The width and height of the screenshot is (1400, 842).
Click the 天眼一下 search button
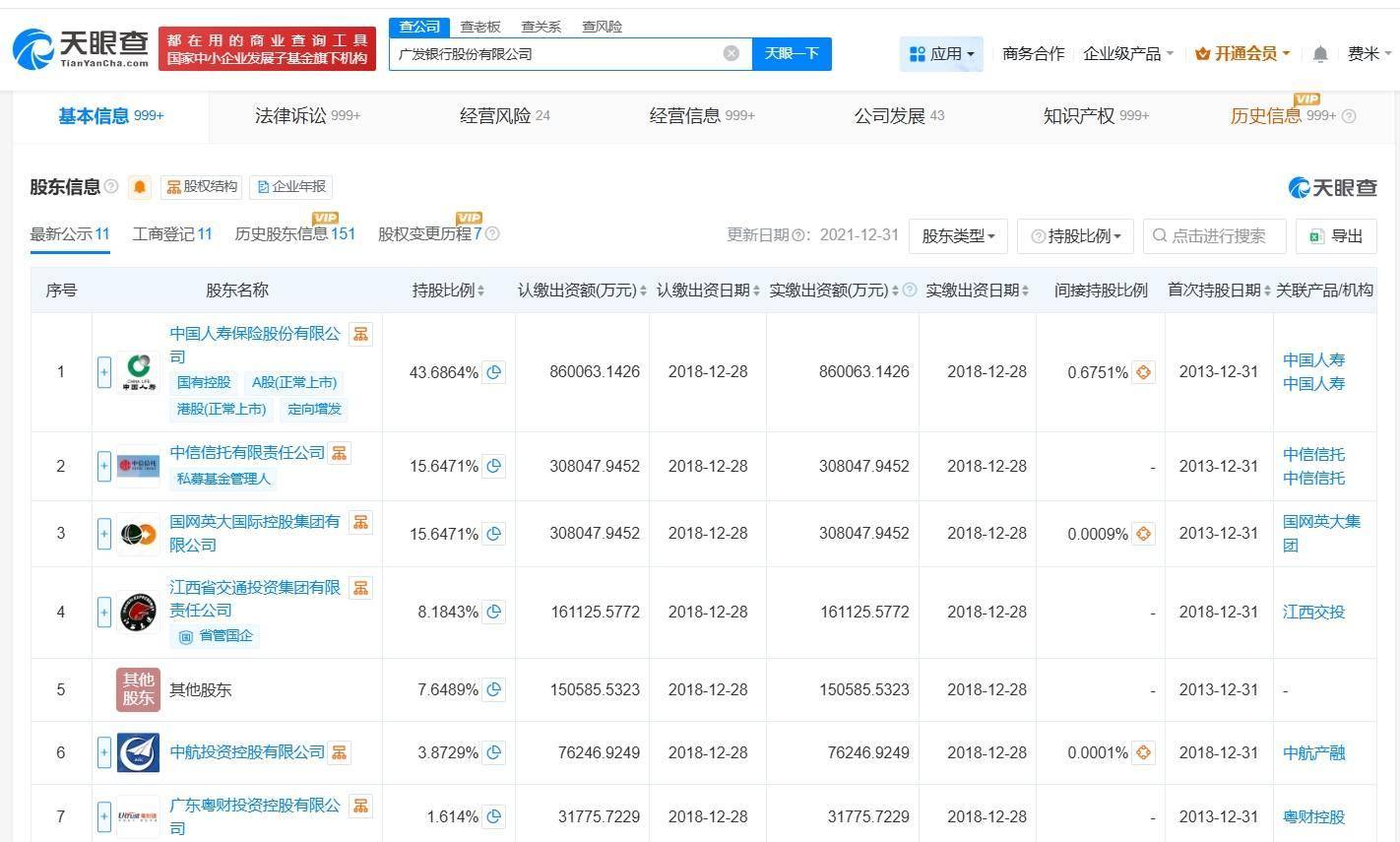(792, 54)
